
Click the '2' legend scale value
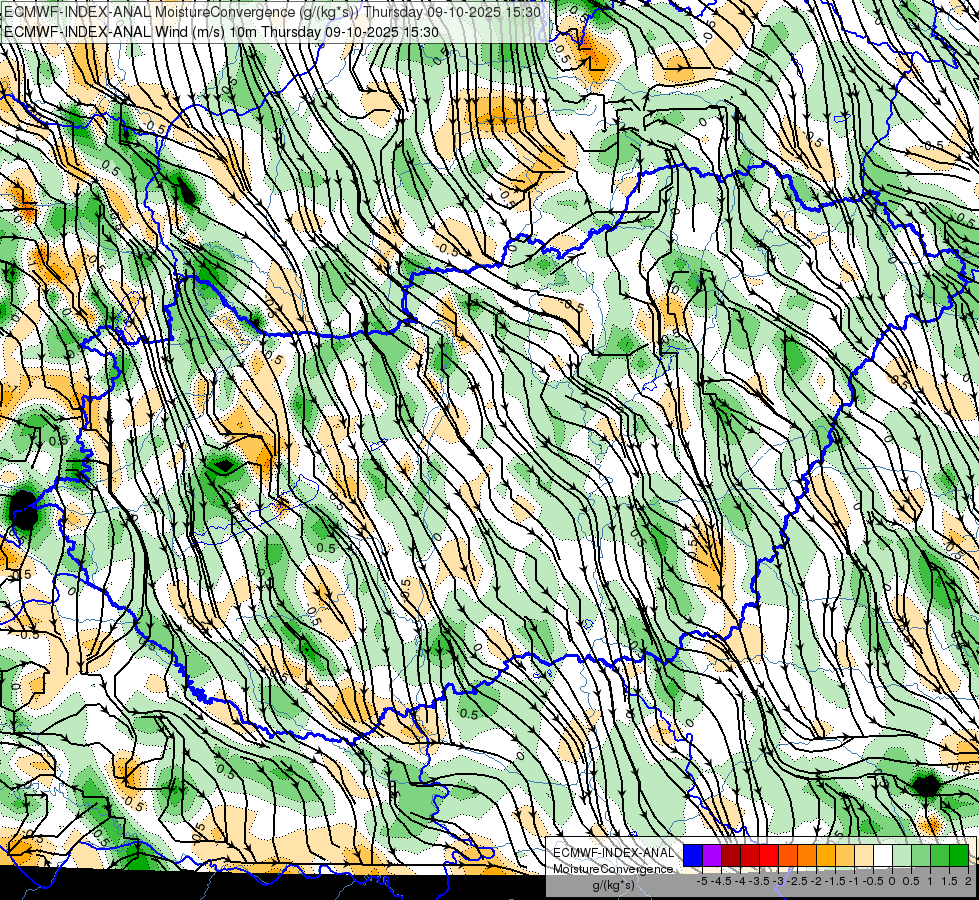click(968, 881)
